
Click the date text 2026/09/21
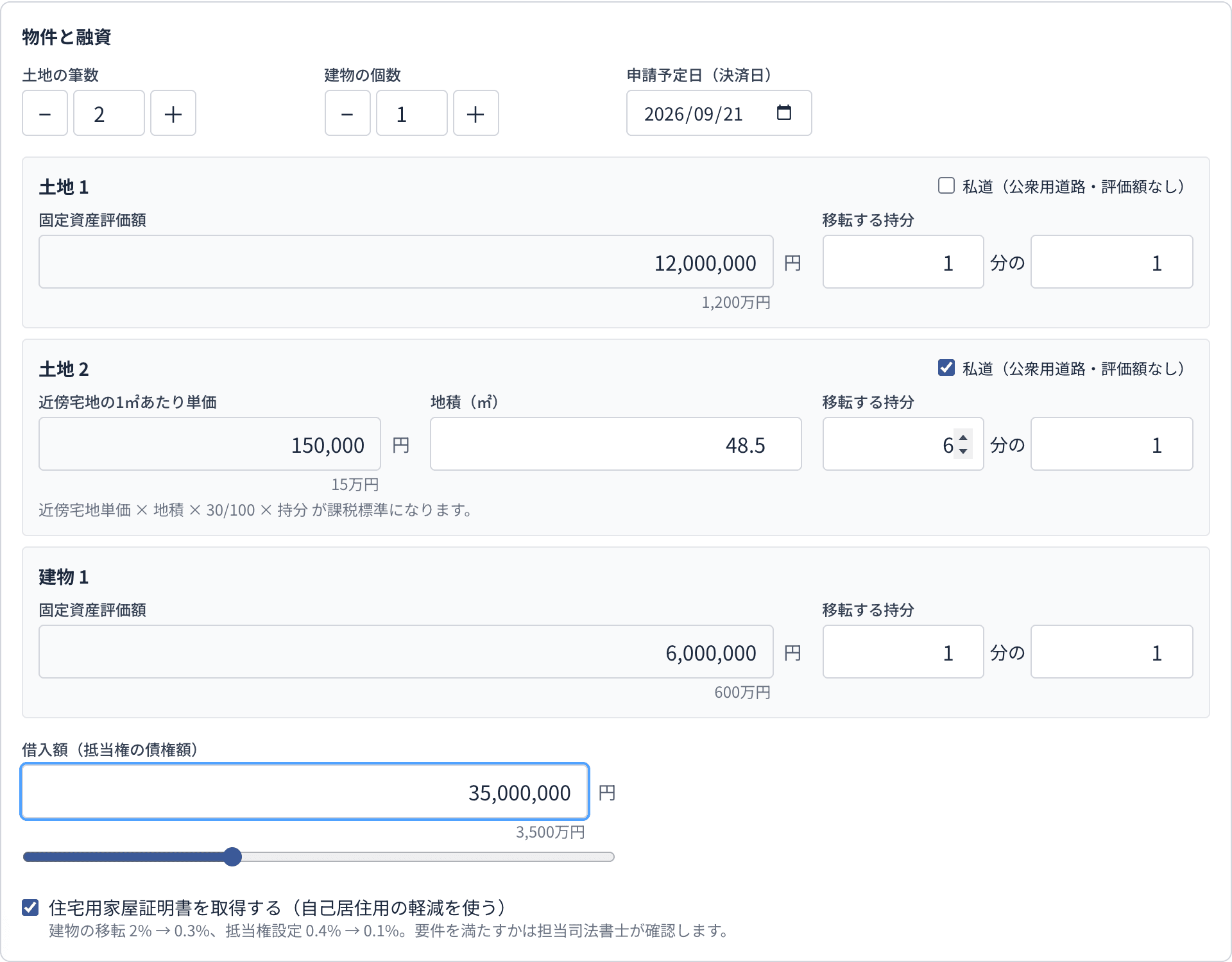(693, 114)
